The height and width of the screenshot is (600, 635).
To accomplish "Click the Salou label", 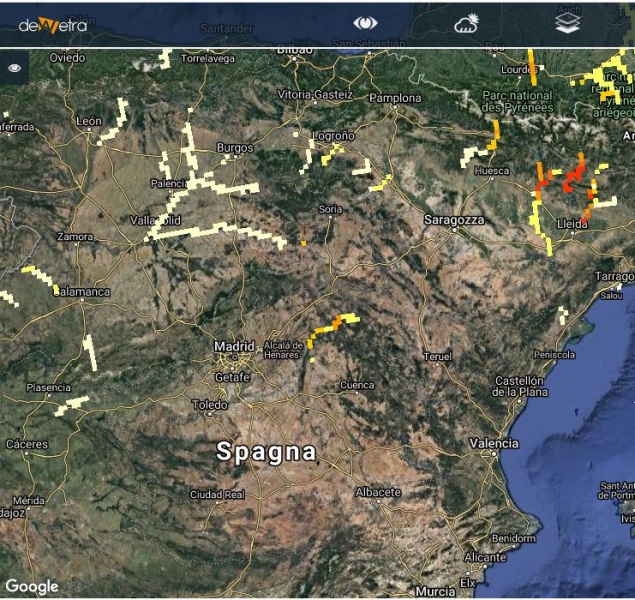I will [611, 296].
